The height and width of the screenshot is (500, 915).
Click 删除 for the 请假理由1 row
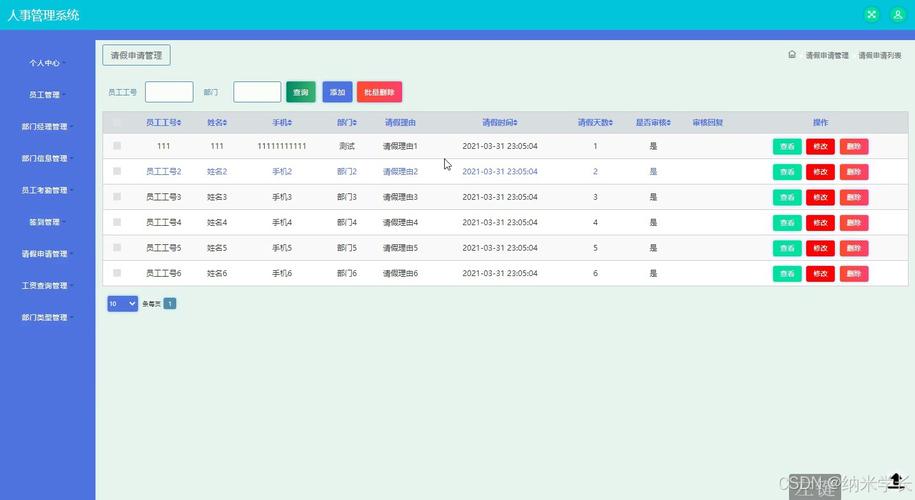(x=854, y=146)
